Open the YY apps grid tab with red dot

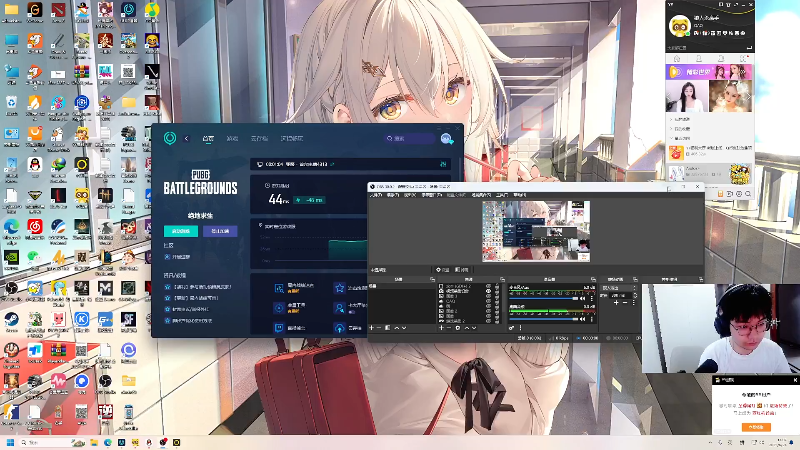click(743, 59)
